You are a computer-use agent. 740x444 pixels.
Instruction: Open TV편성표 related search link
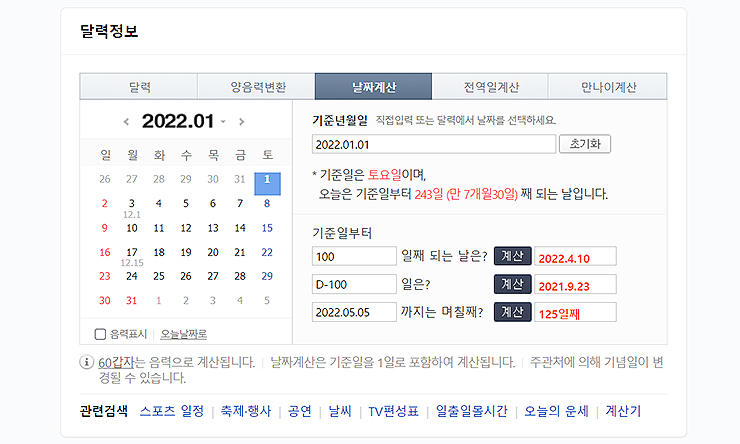tap(394, 411)
